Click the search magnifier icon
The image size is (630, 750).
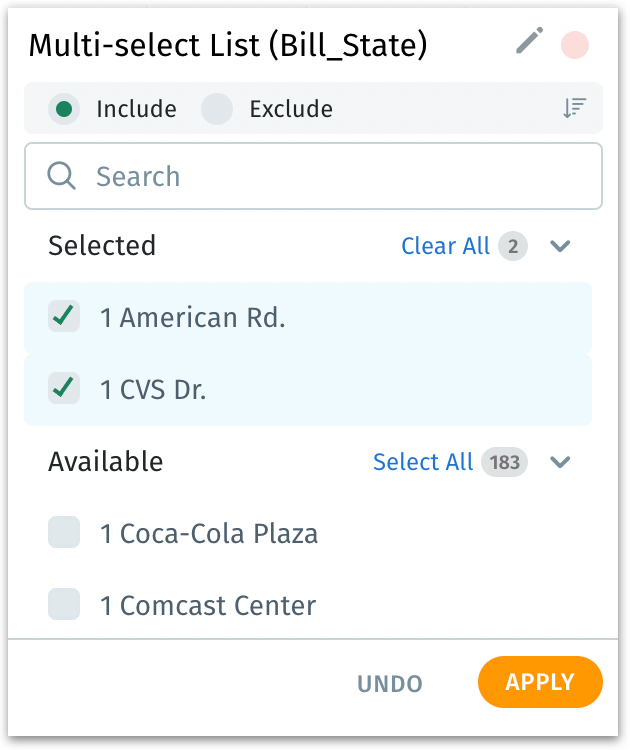coord(62,177)
